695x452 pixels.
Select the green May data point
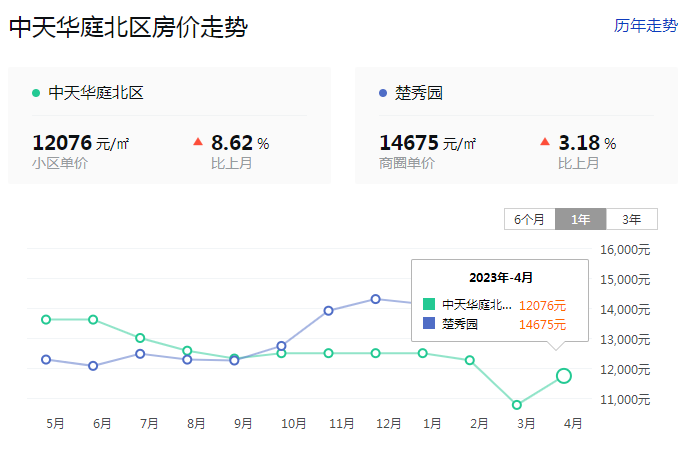46,320
